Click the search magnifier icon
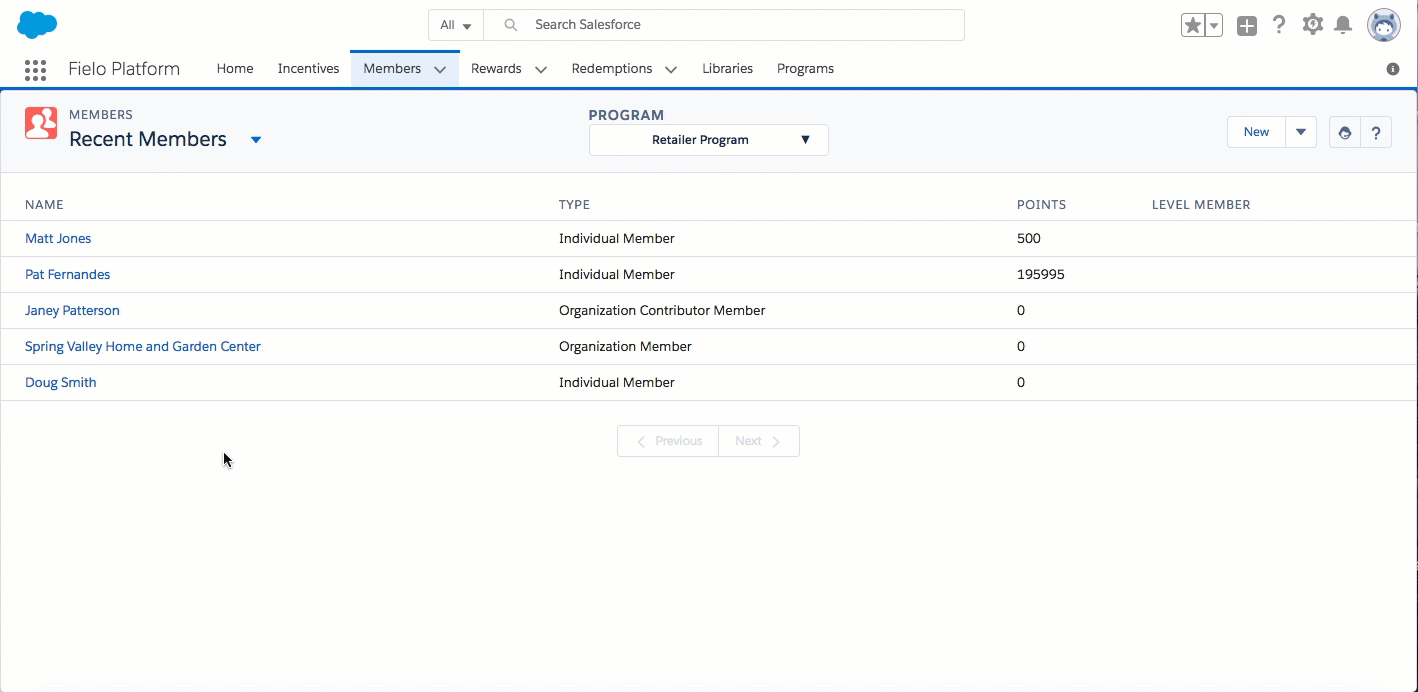Viewport: 1418px width, 692px height. [x=511, y=25]
